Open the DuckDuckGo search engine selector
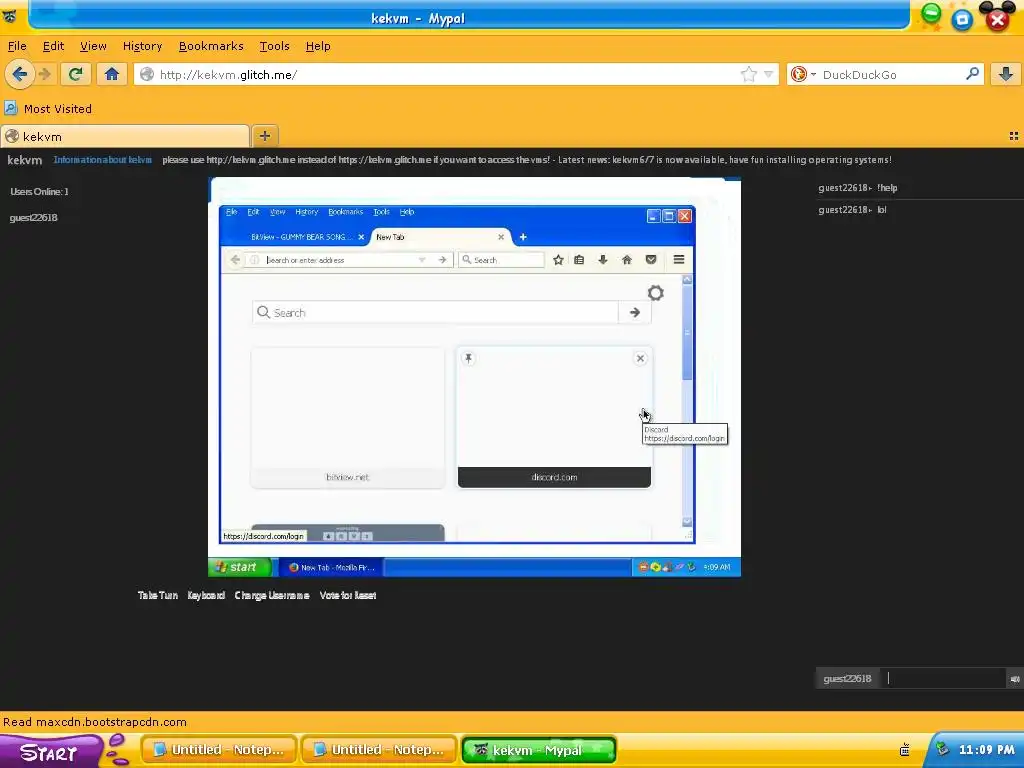Screen dimensions: 1024x768 click(803, 74)
